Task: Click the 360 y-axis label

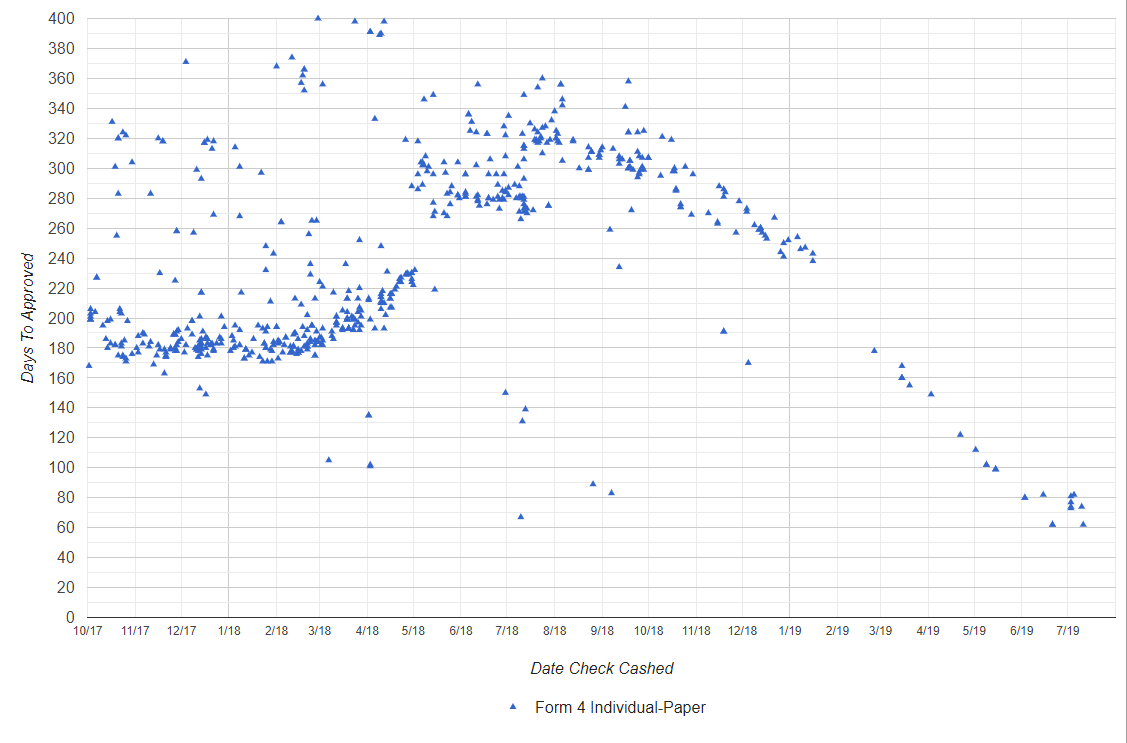Action: (62, 78)
